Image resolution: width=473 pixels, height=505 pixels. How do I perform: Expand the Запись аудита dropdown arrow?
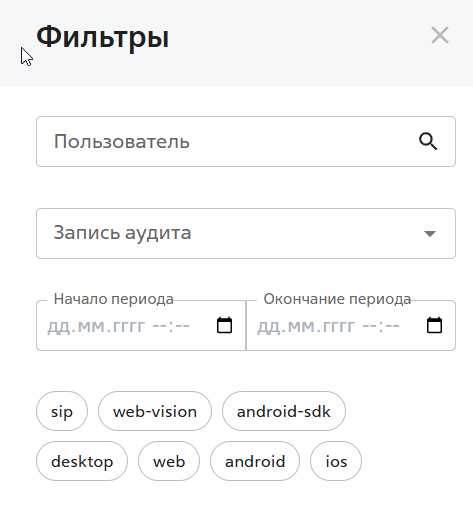pyautogui.click(x=430, y=234)
